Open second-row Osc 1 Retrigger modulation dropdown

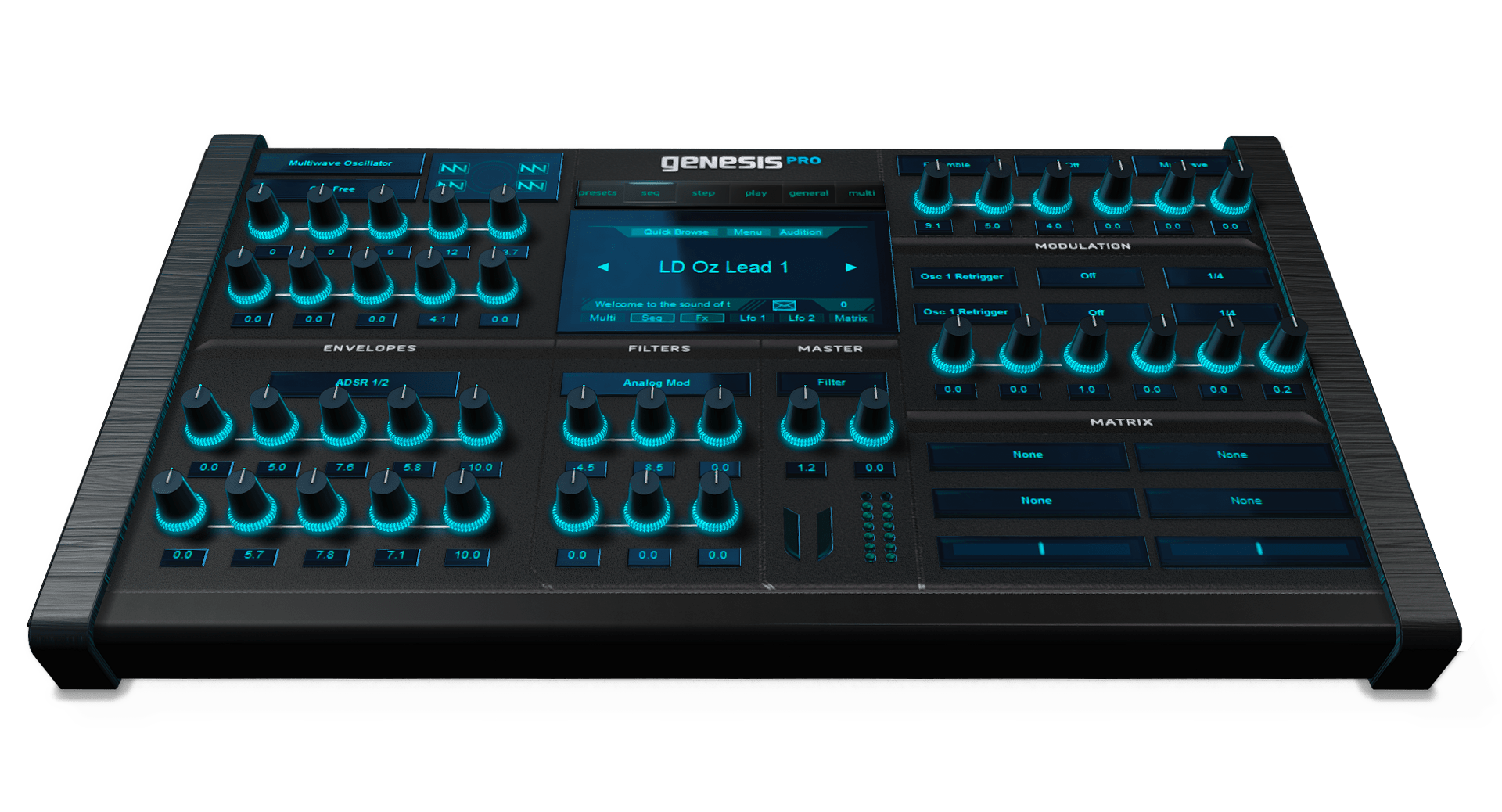click(x=966, y=312)
